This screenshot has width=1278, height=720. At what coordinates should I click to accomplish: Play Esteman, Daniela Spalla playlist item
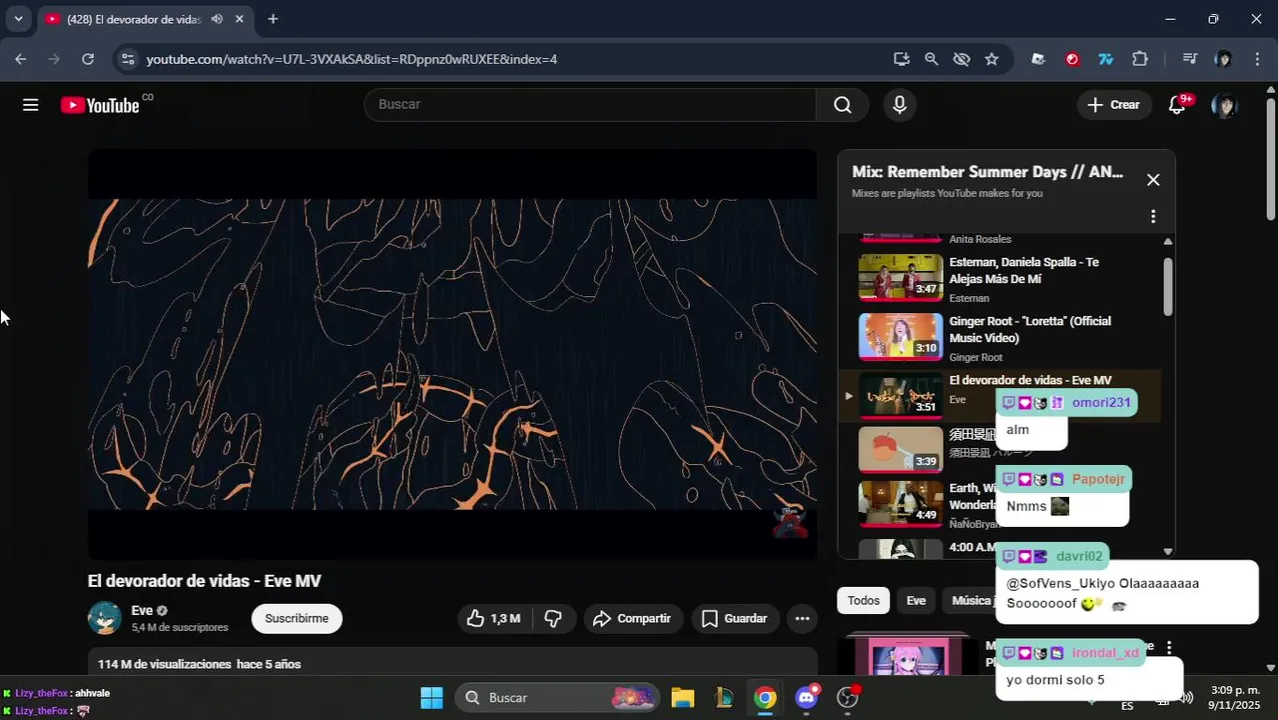[1000, 278]
